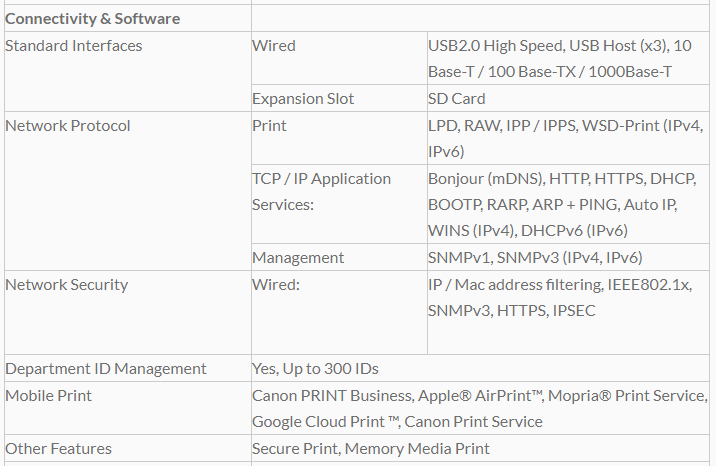The image size is (716, 466).
Task: Click the Secure Print, Memory Media Print value
Action: [371, 448]
